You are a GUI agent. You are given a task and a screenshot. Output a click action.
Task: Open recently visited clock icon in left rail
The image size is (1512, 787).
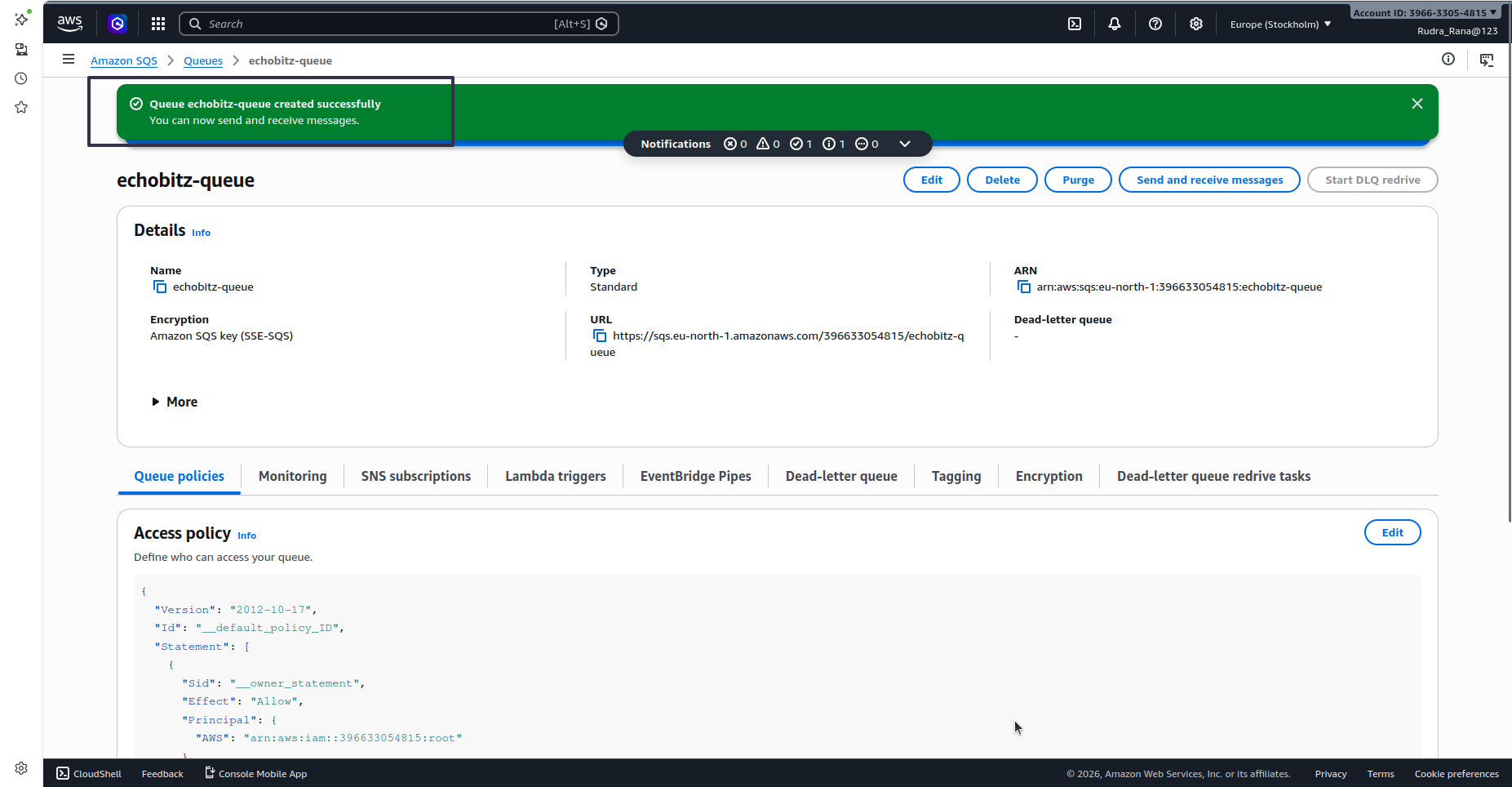[21, 78]
